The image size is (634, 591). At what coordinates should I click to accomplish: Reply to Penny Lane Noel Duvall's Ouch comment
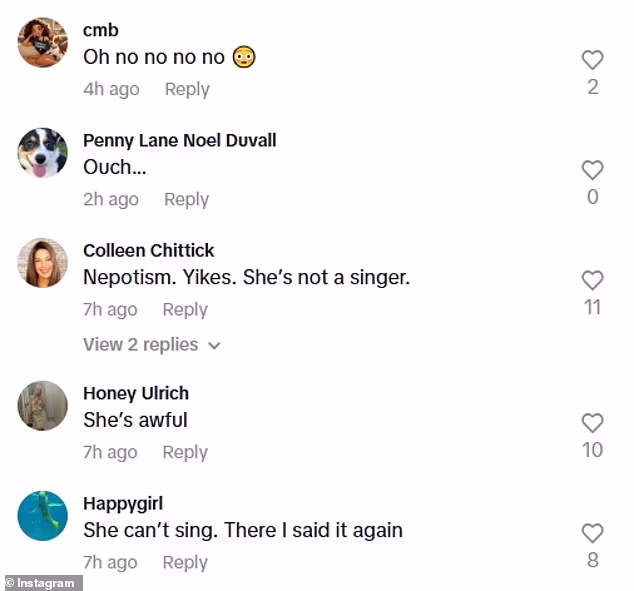[186, 199]
